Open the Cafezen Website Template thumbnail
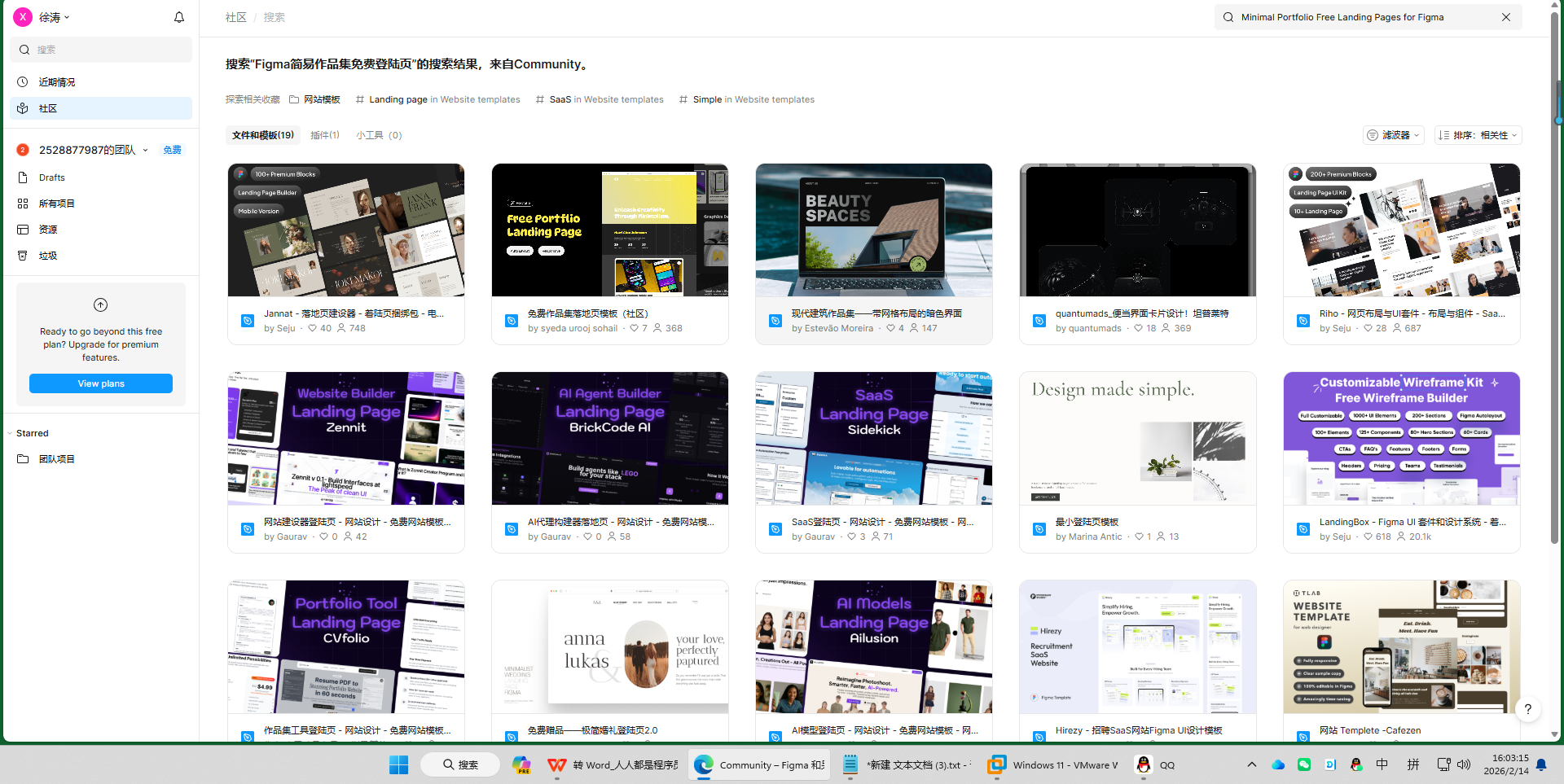The width and height of the screenshot is (1564, 784). point(1402,646)
